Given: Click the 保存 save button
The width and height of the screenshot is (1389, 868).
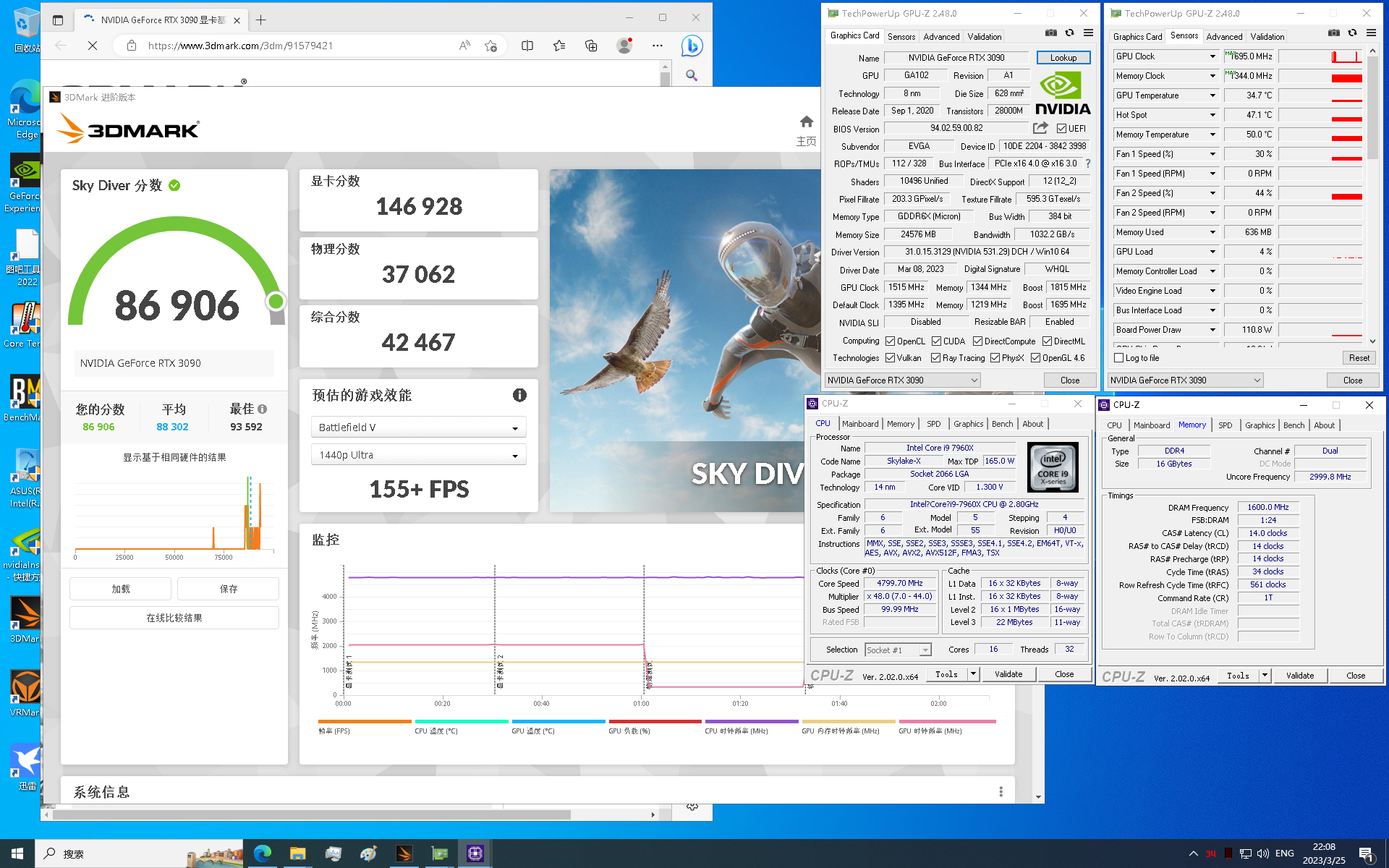Looking at the screenshot, I should 229,589.
